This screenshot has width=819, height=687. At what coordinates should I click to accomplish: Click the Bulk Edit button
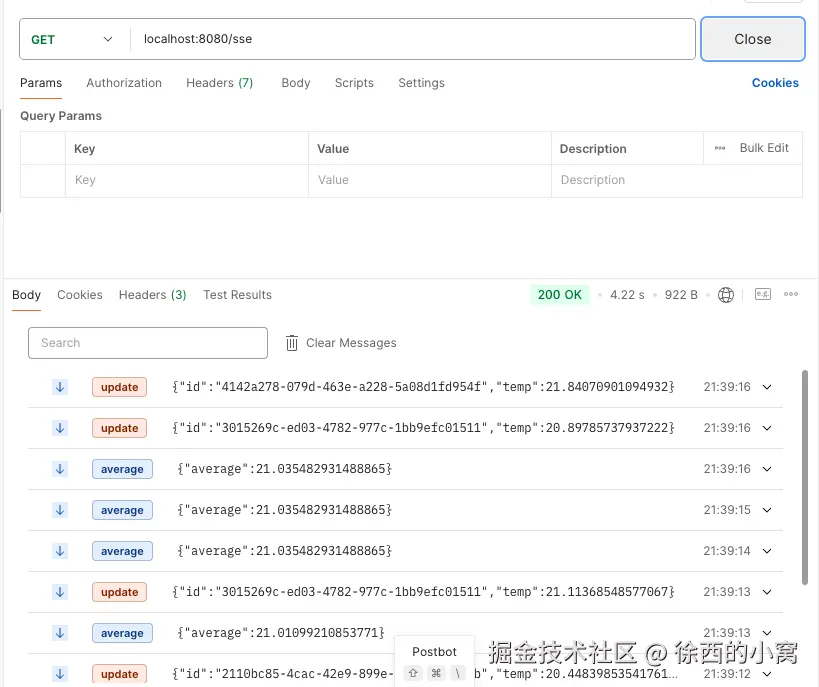pos(764,148)
